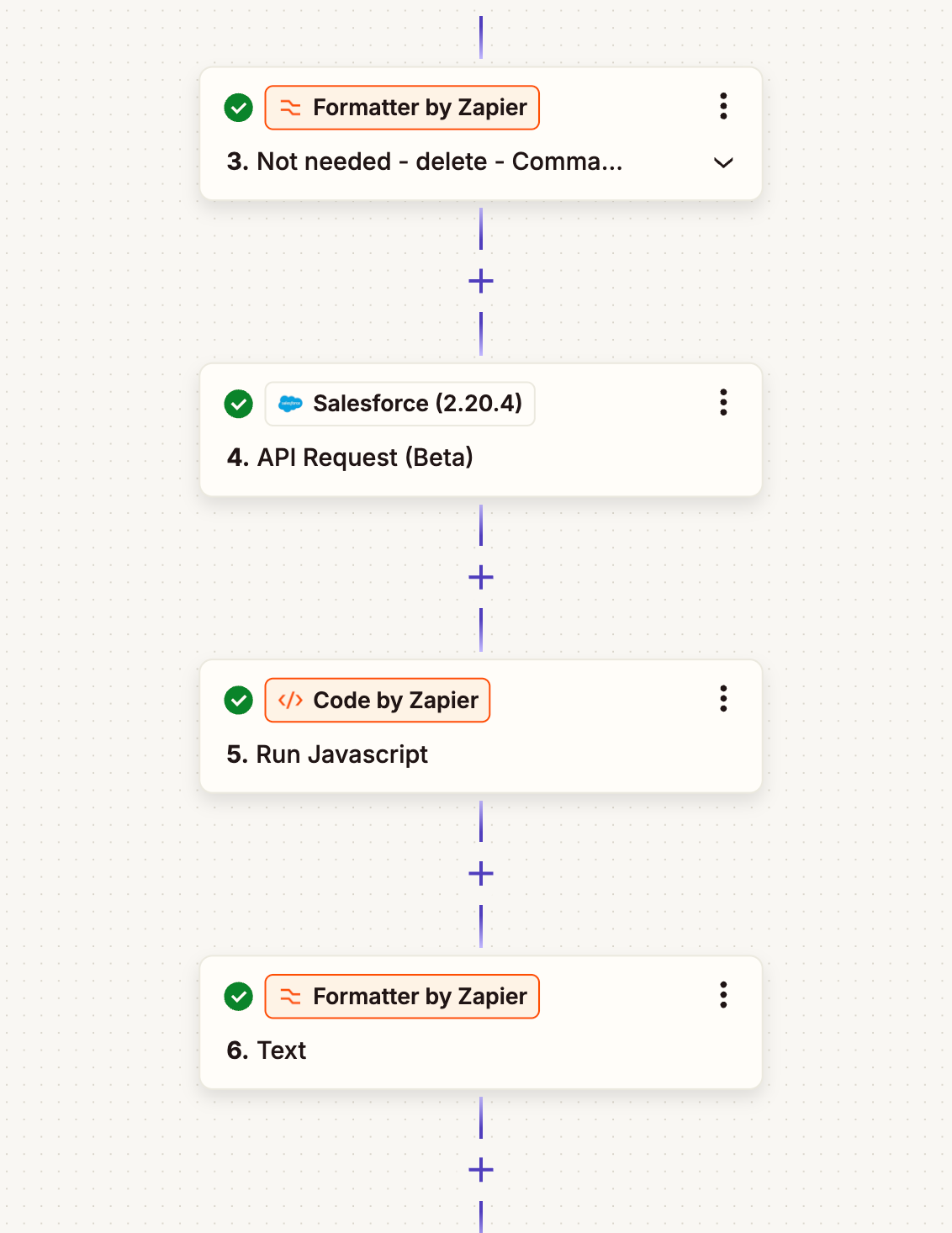Open three-dot menu for step 3 Formatter
Screen dimensions: 952x1233
(723, 106)
